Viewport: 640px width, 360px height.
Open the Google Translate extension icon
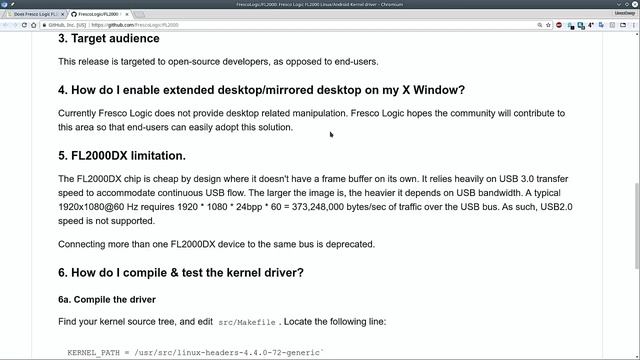(x=601, y=25)
